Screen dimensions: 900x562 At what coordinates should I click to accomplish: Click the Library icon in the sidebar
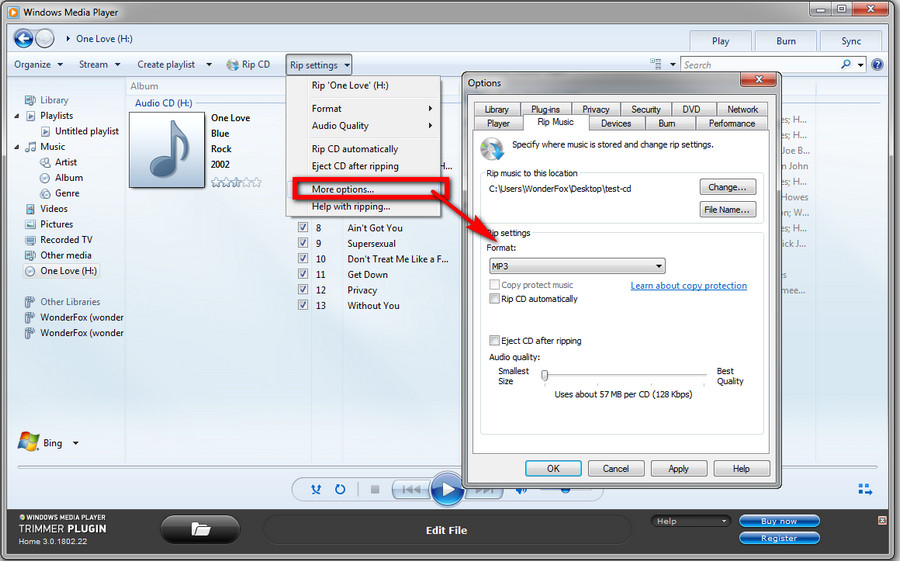(x=30, y=100)
